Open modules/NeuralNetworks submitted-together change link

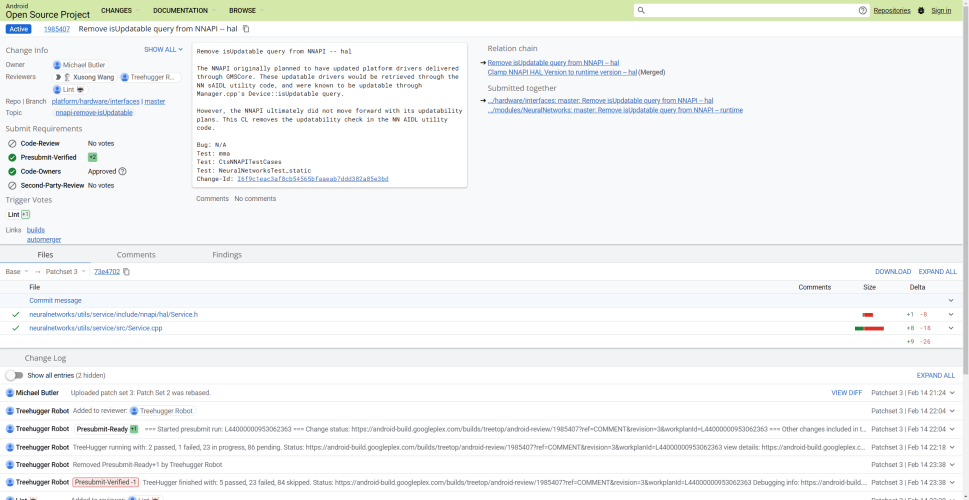pos(615,110)
